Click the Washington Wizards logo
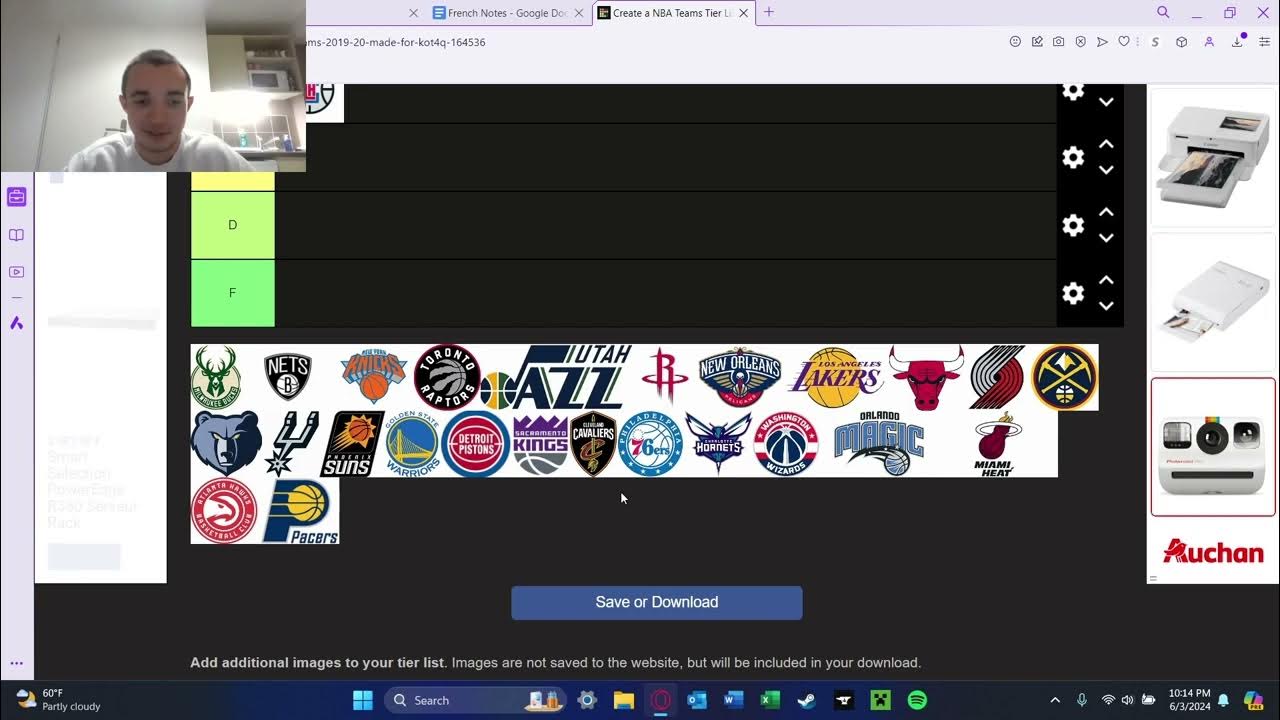 tap(786, 443)
